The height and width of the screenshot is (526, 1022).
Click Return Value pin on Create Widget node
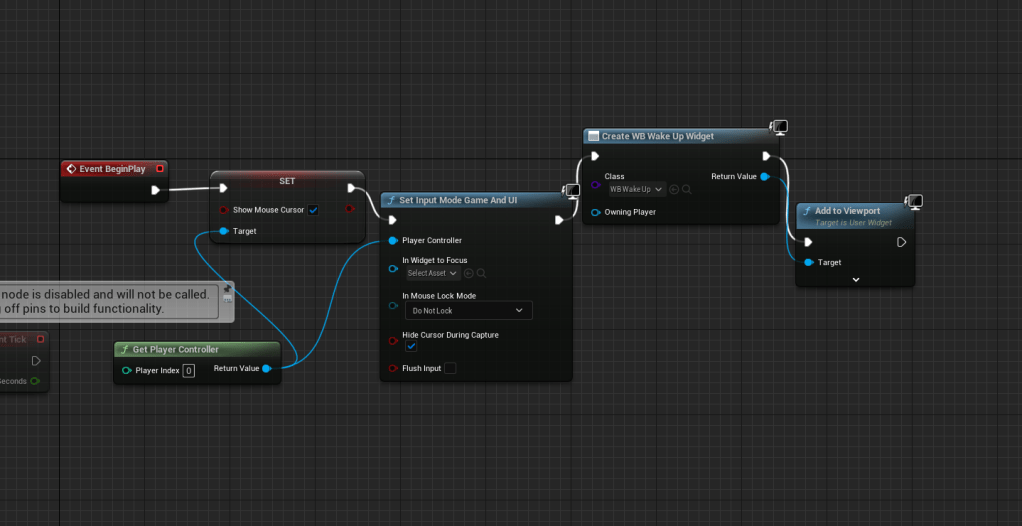[x=764, y=177]
